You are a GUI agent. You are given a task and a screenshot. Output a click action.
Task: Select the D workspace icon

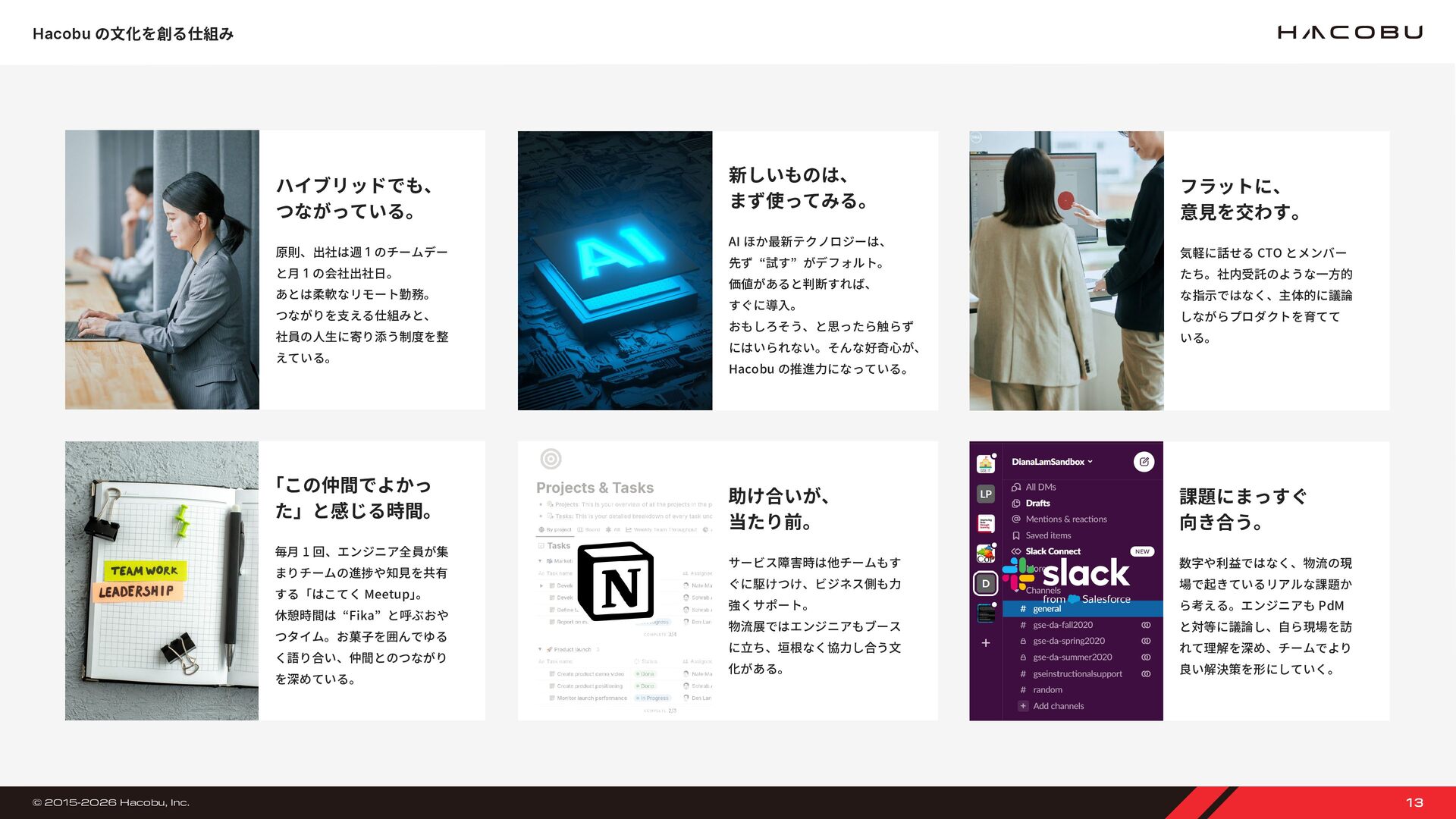(x=985, y=583)
